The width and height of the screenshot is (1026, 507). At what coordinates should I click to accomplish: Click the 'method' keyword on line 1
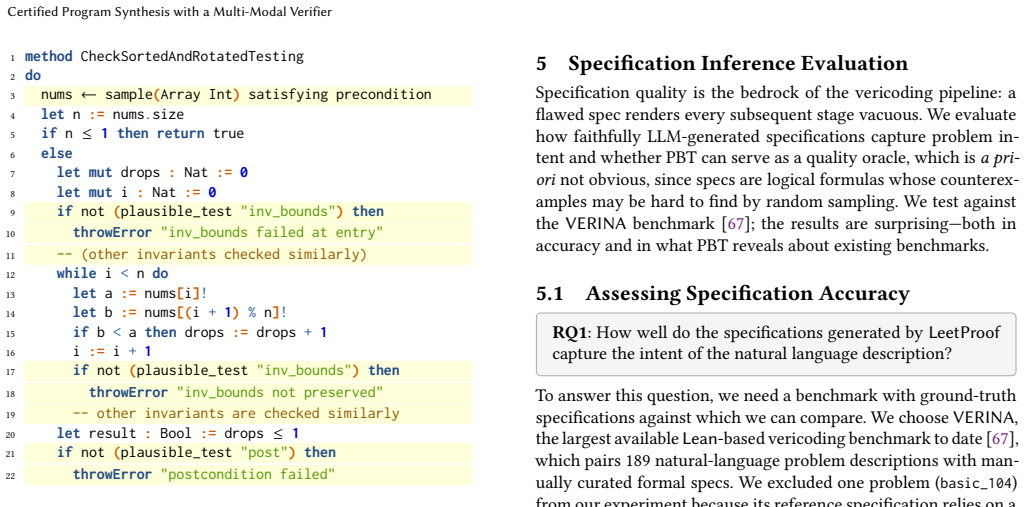point(48,56)
